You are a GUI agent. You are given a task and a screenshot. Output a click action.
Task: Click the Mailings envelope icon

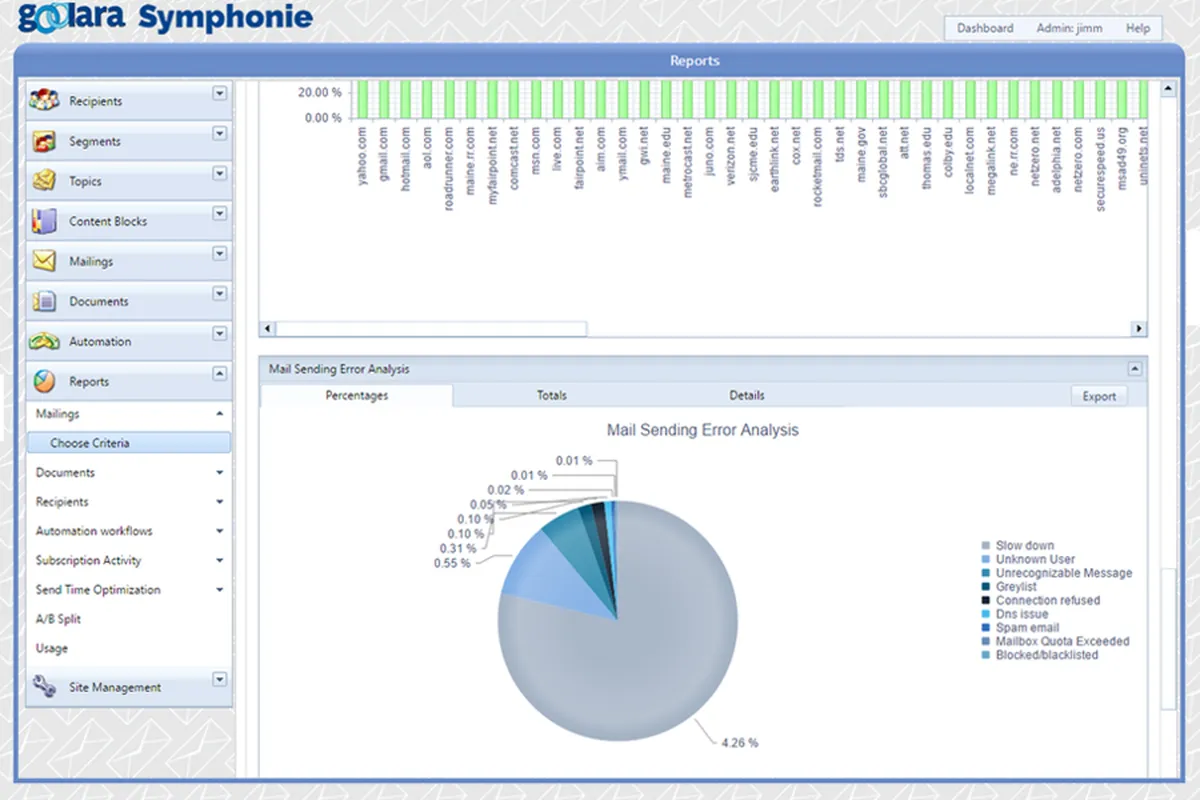[44, 261]
